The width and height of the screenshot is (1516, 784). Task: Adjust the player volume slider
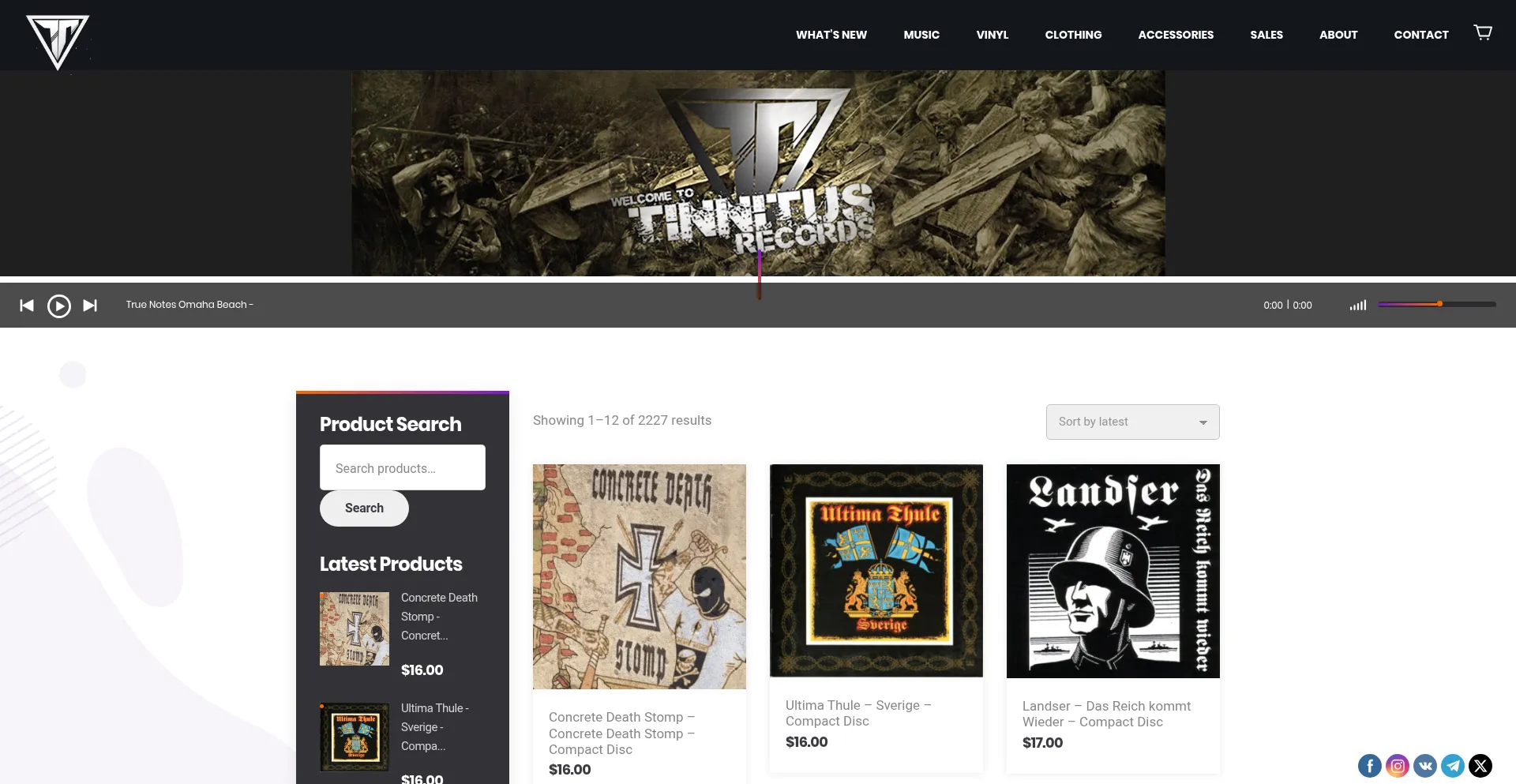click(x=1437, y=304)
